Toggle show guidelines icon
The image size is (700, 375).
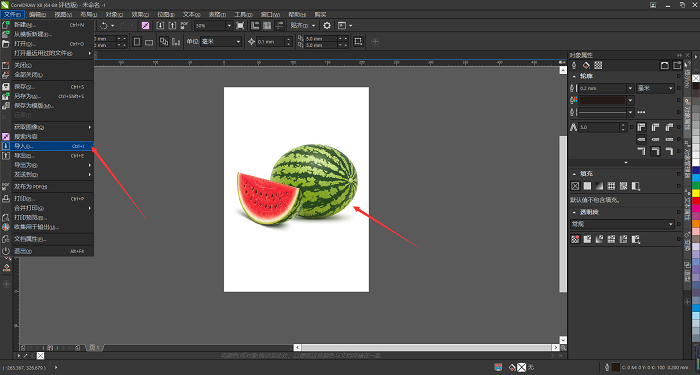point(279,26)
